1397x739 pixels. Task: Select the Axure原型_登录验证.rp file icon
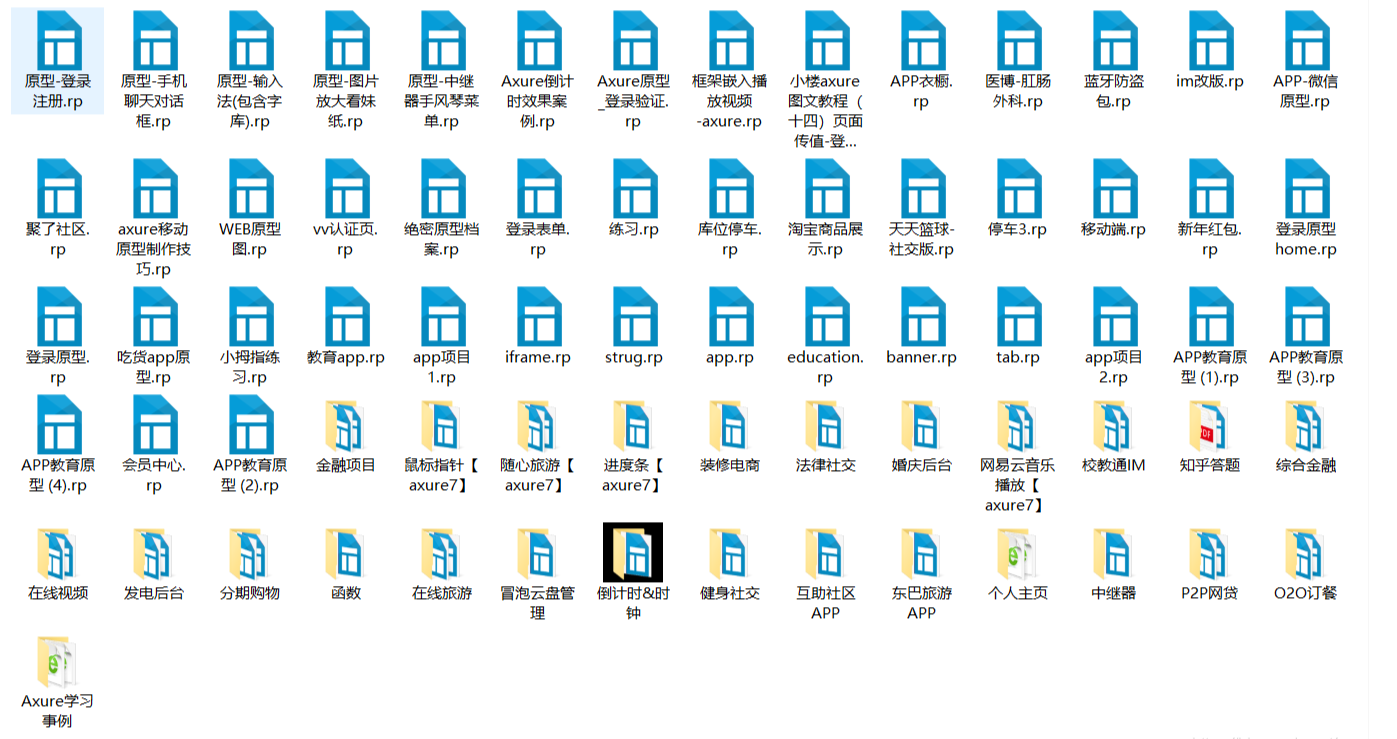click(x=635, y=40)
